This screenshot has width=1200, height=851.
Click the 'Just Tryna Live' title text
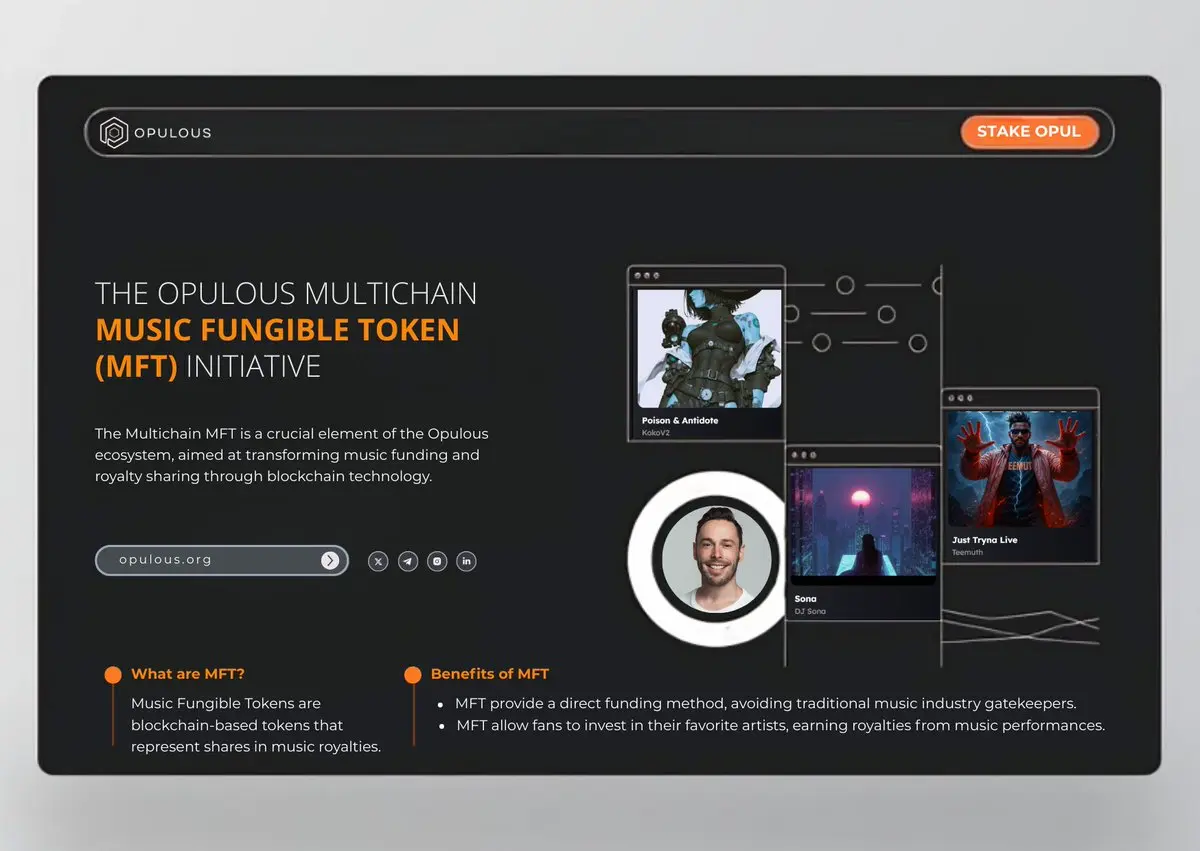click(x=985, y=540)
